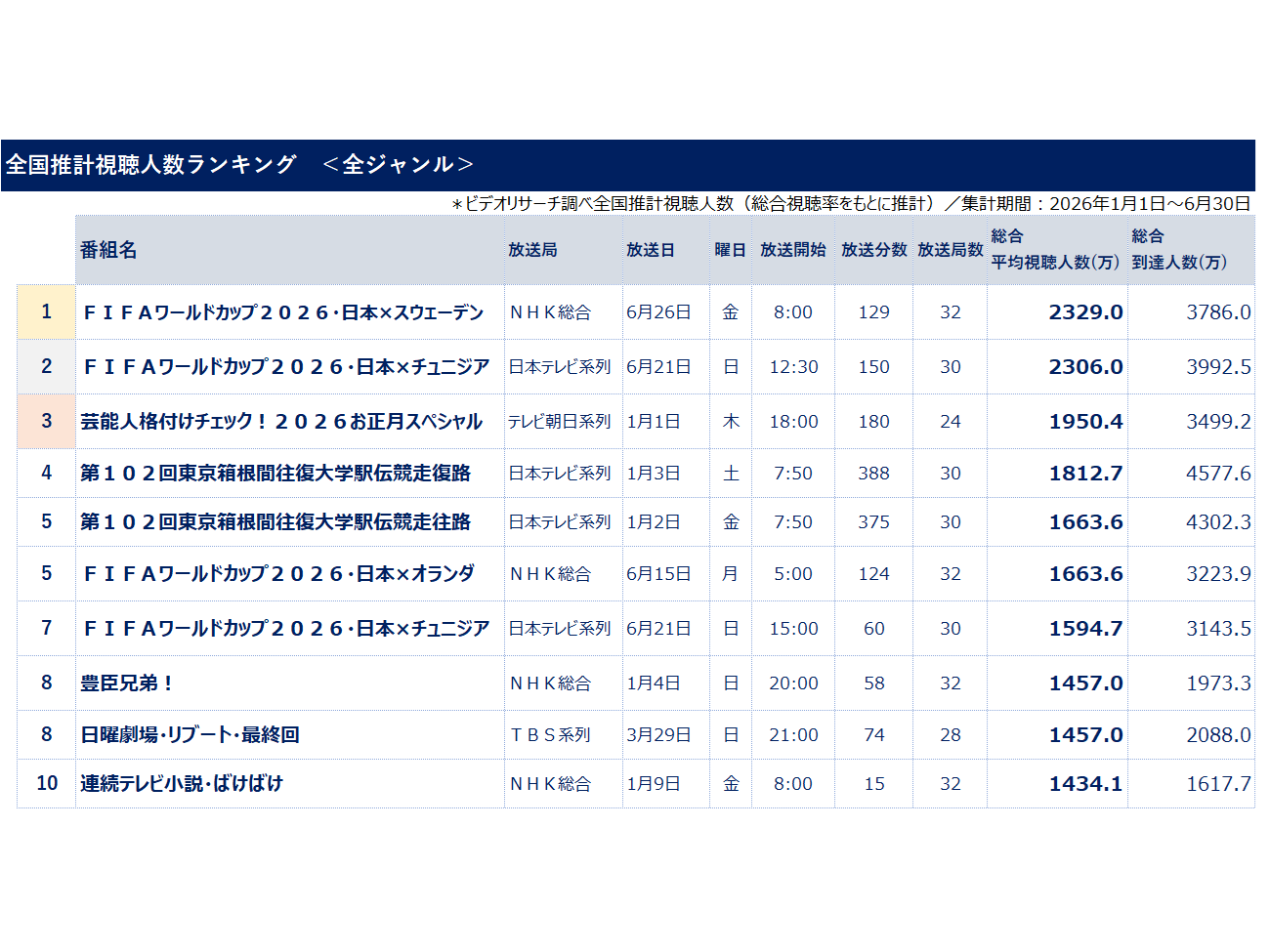1270x952 pixels.
Task: Click 日曜劇場･リブート･最終回
Action: pyautogui.click(x=190, y=735)
